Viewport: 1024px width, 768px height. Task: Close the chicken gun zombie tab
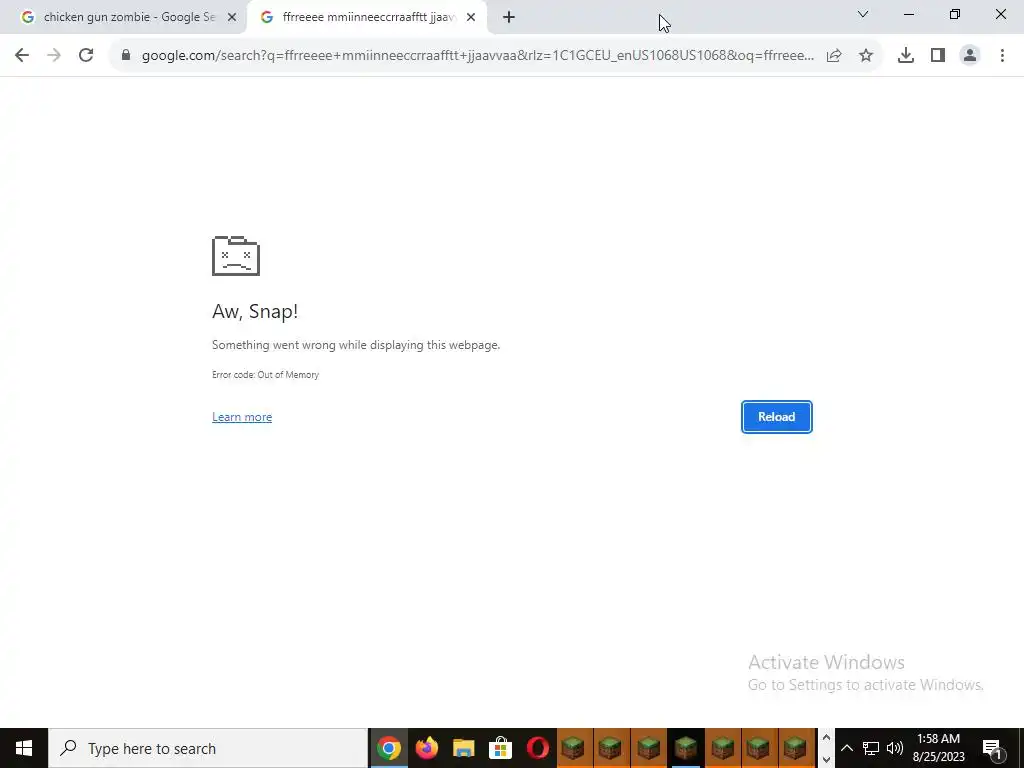(x=232, y=18)
